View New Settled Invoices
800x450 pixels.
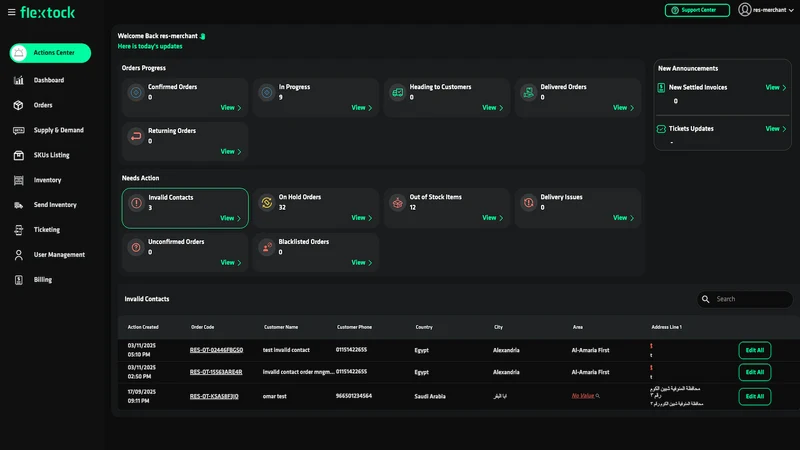click(776, 88)
